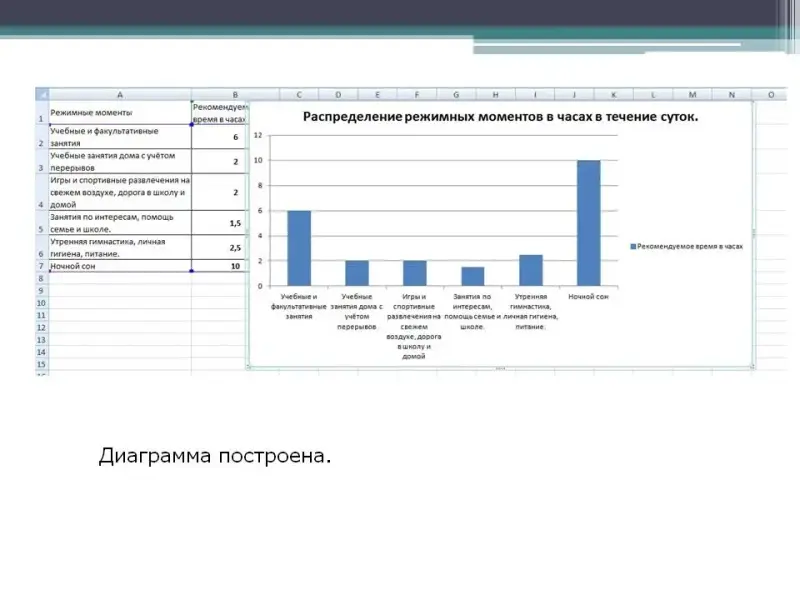Click the select-all corner of the spreadsheet
The image size is (800, 600).
(42, 95)
